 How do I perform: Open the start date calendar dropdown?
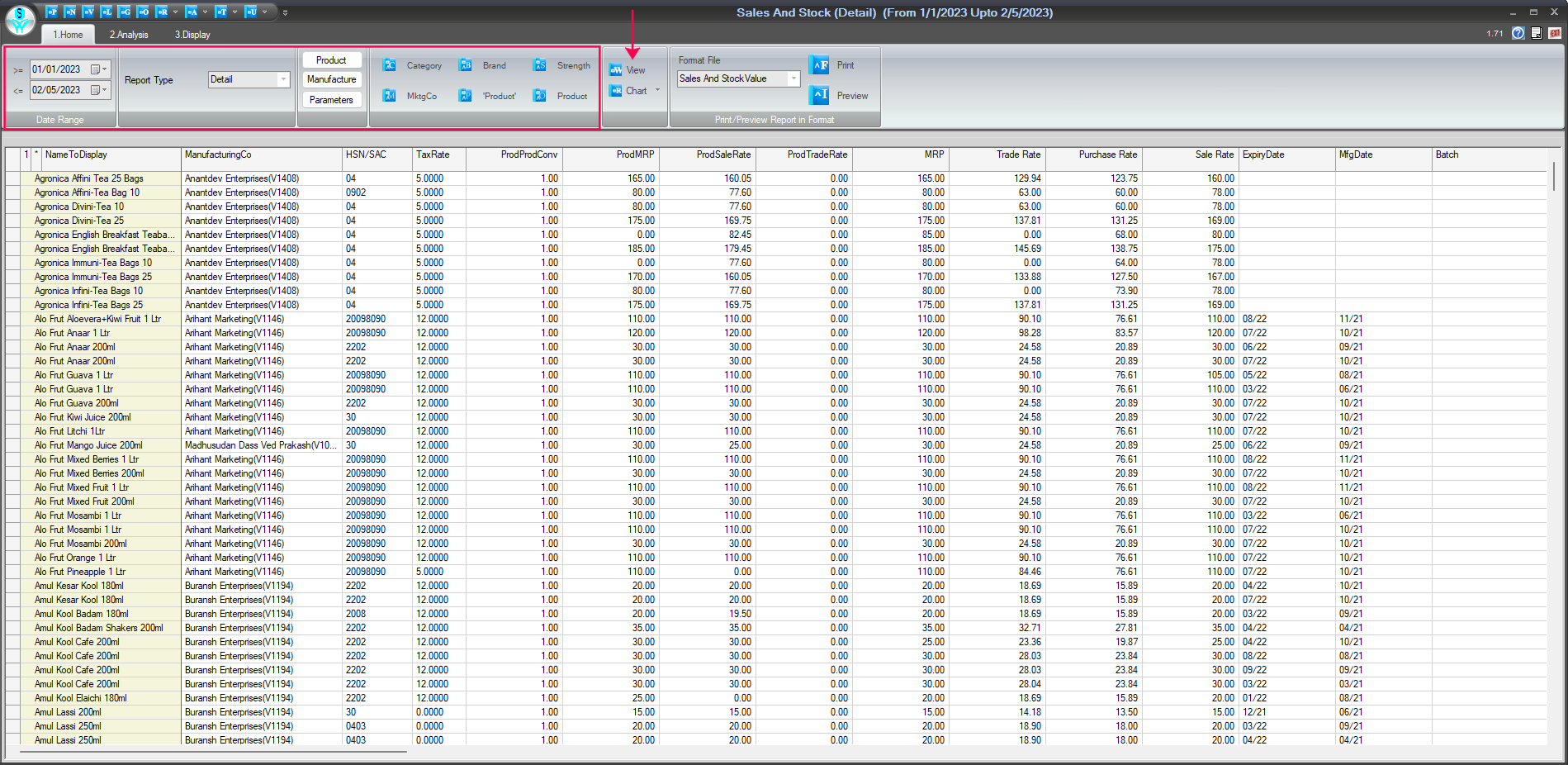(99, 69)
